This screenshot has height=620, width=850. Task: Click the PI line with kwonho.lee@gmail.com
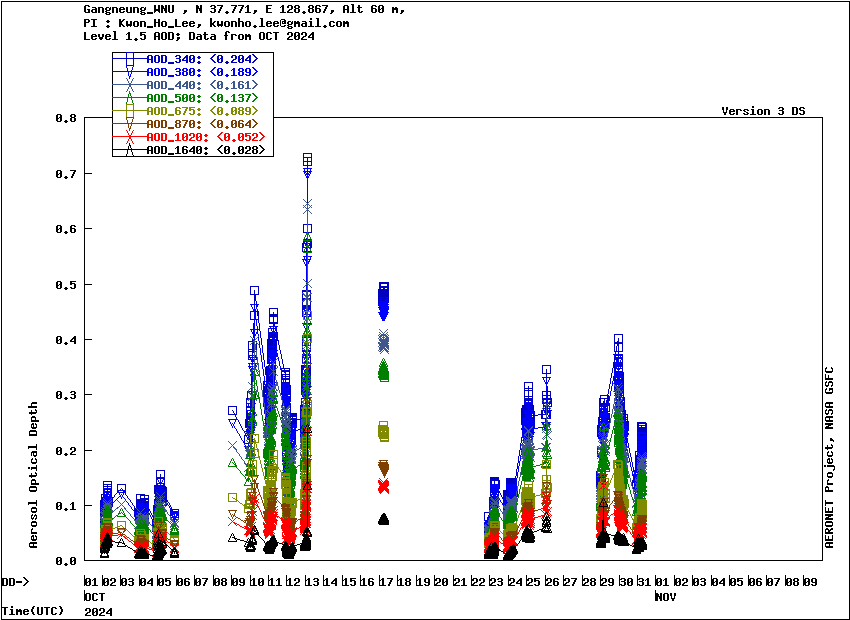tap(216, 23)
